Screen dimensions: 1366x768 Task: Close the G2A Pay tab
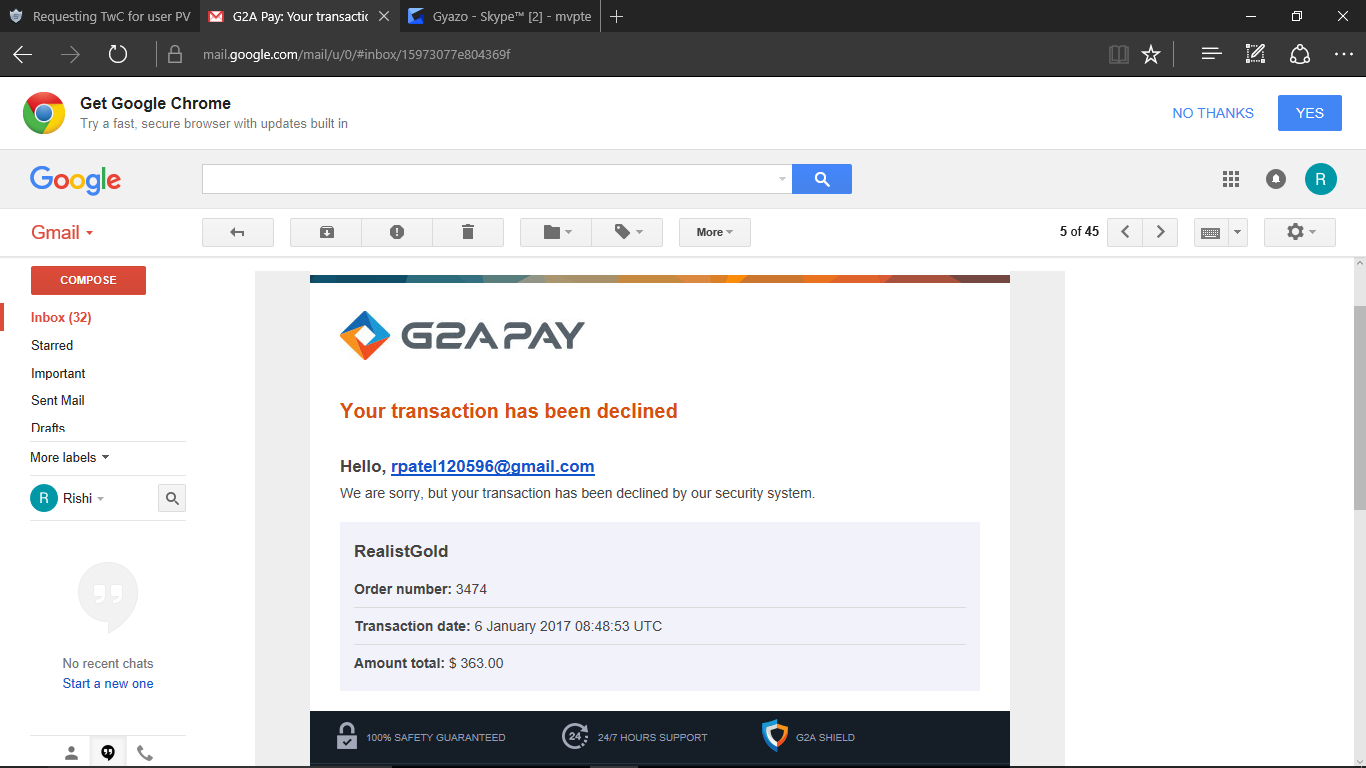click(x=383, y=17)
